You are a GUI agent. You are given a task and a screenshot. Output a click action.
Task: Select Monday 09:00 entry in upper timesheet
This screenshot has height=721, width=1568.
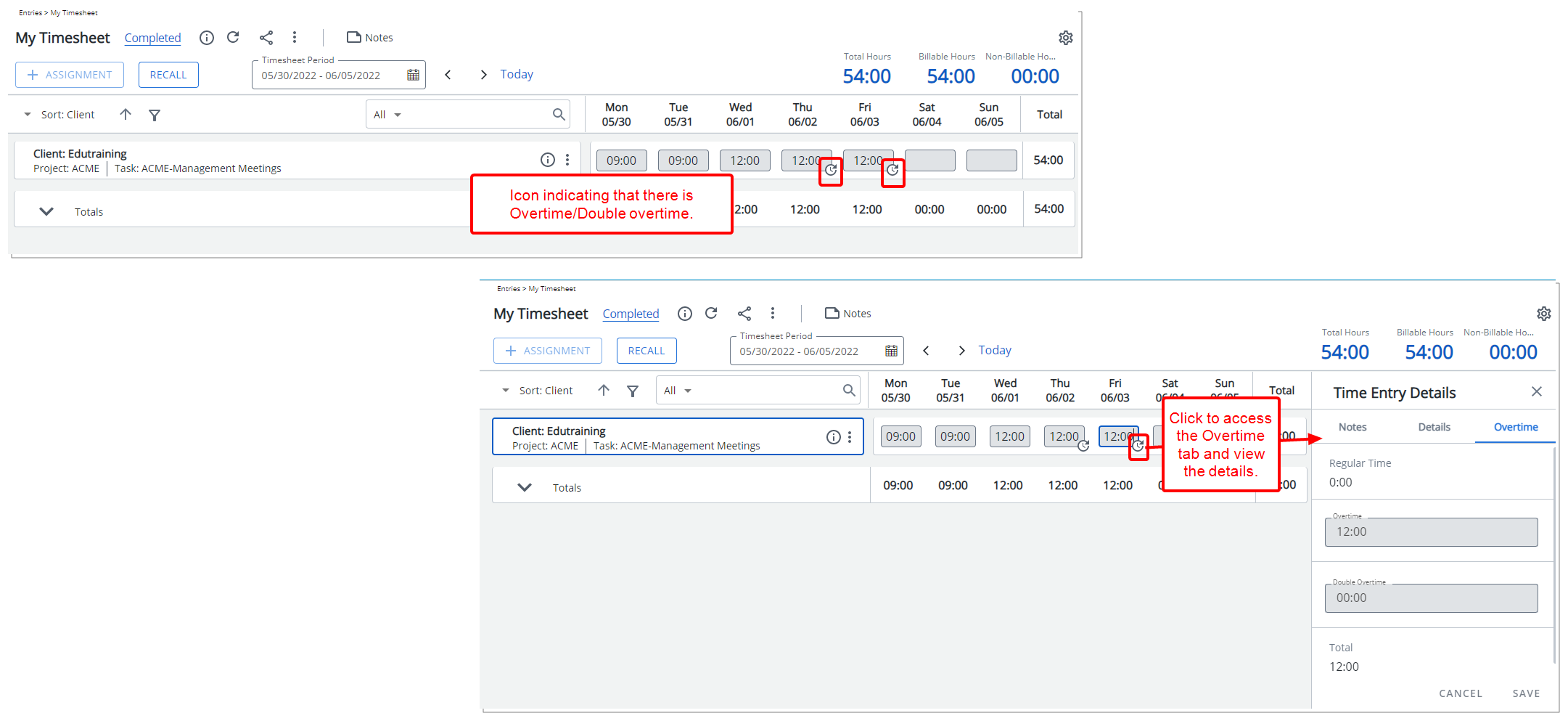tap(621, 160)
